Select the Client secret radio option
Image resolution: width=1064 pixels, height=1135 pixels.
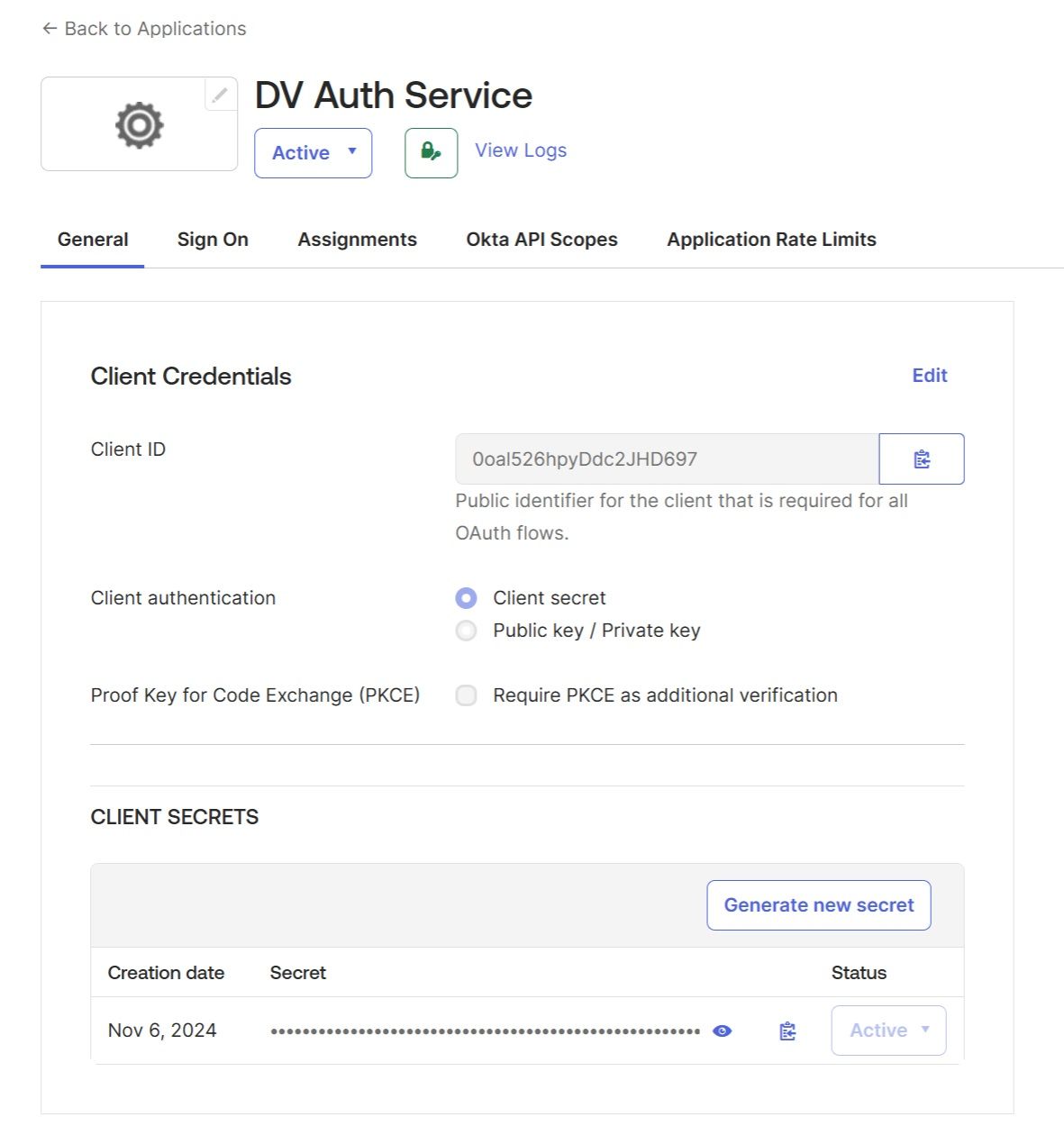tap(466, 598)
